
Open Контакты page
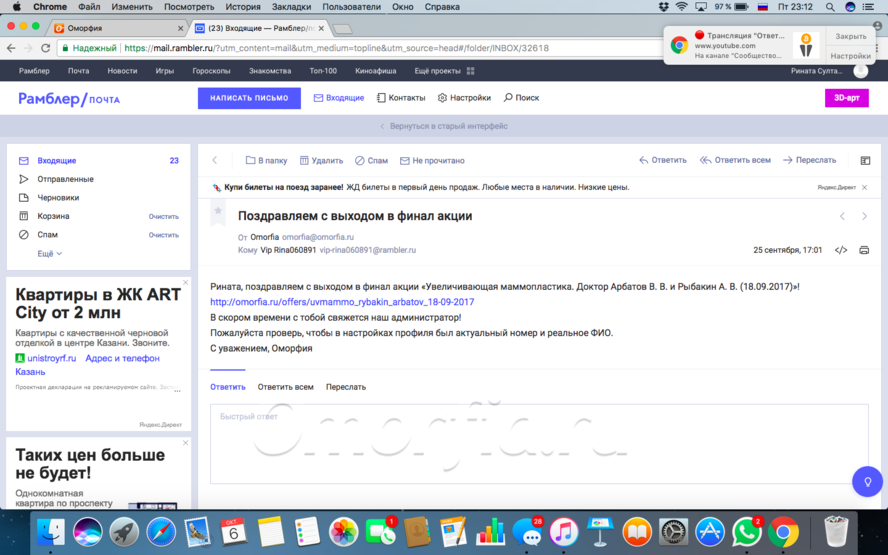tap(401, 97)
